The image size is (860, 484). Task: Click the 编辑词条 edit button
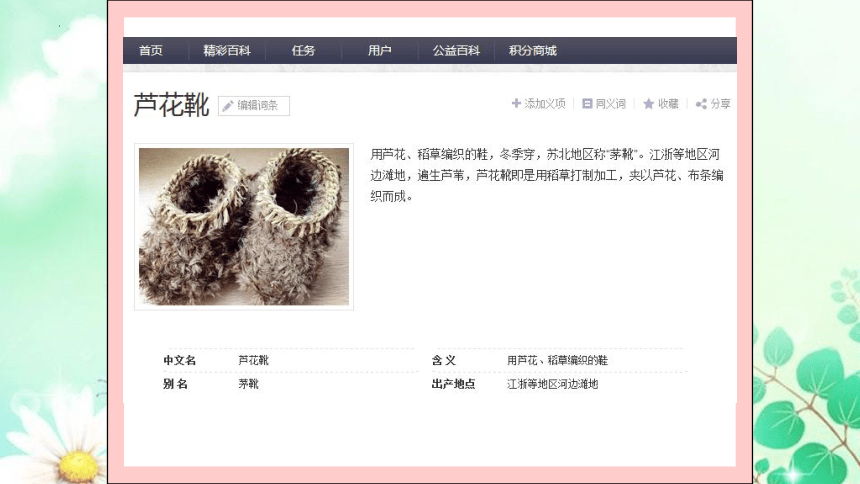click(x=254, y=106)
